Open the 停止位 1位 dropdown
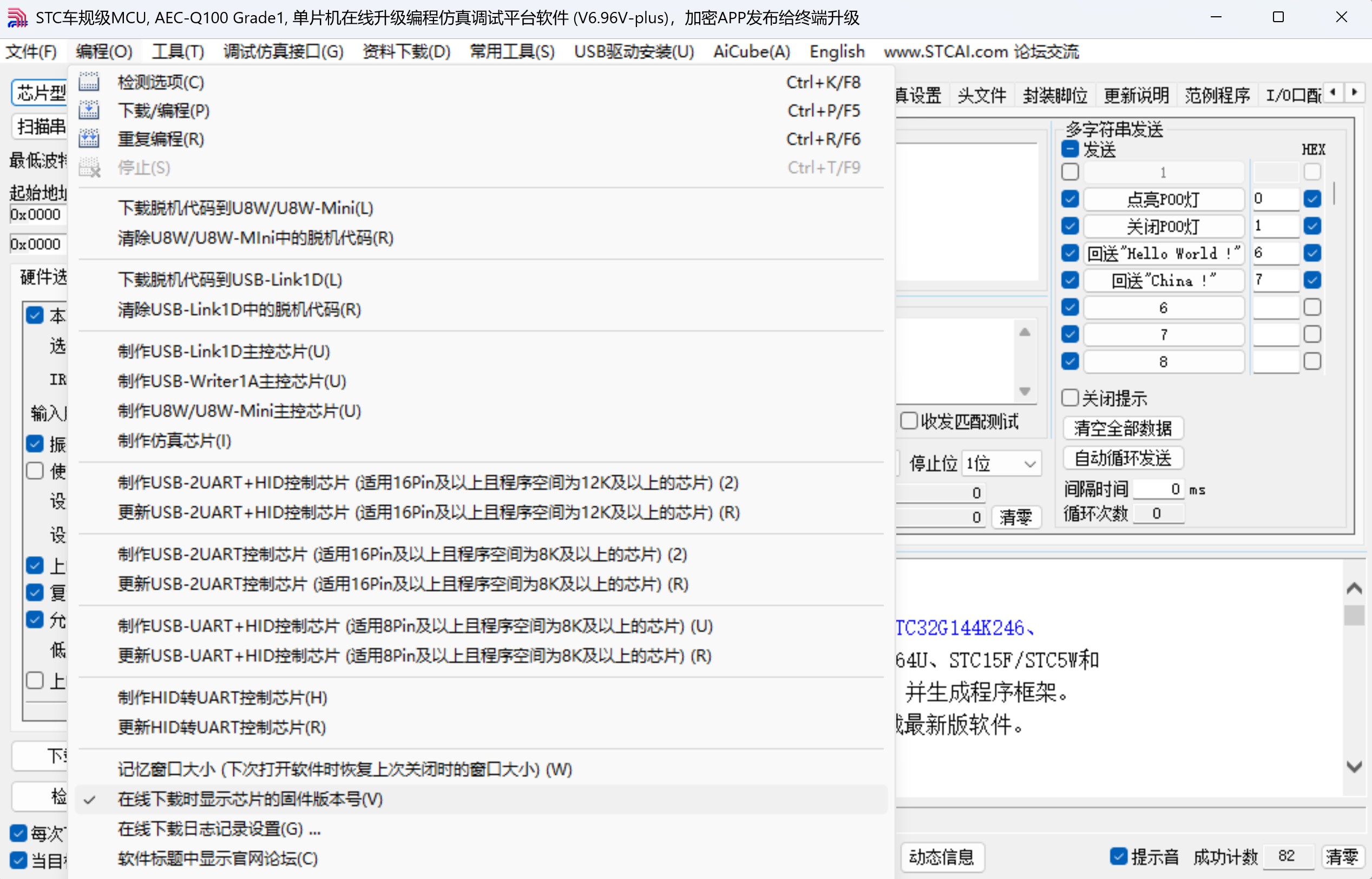Viewport: 1372px width, 879px height. coord(1001,464)
